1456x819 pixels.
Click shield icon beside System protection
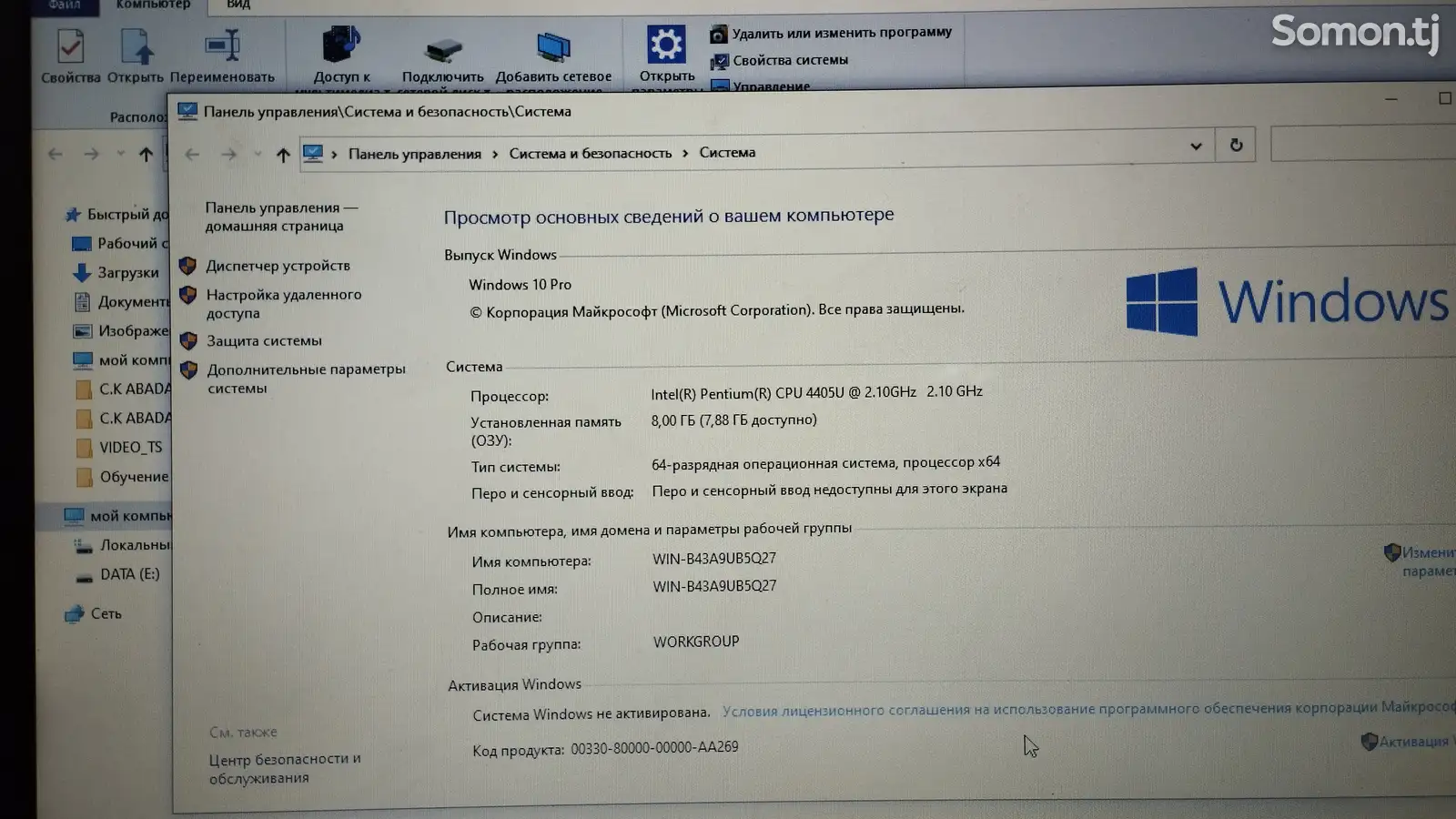coord(188,340)
